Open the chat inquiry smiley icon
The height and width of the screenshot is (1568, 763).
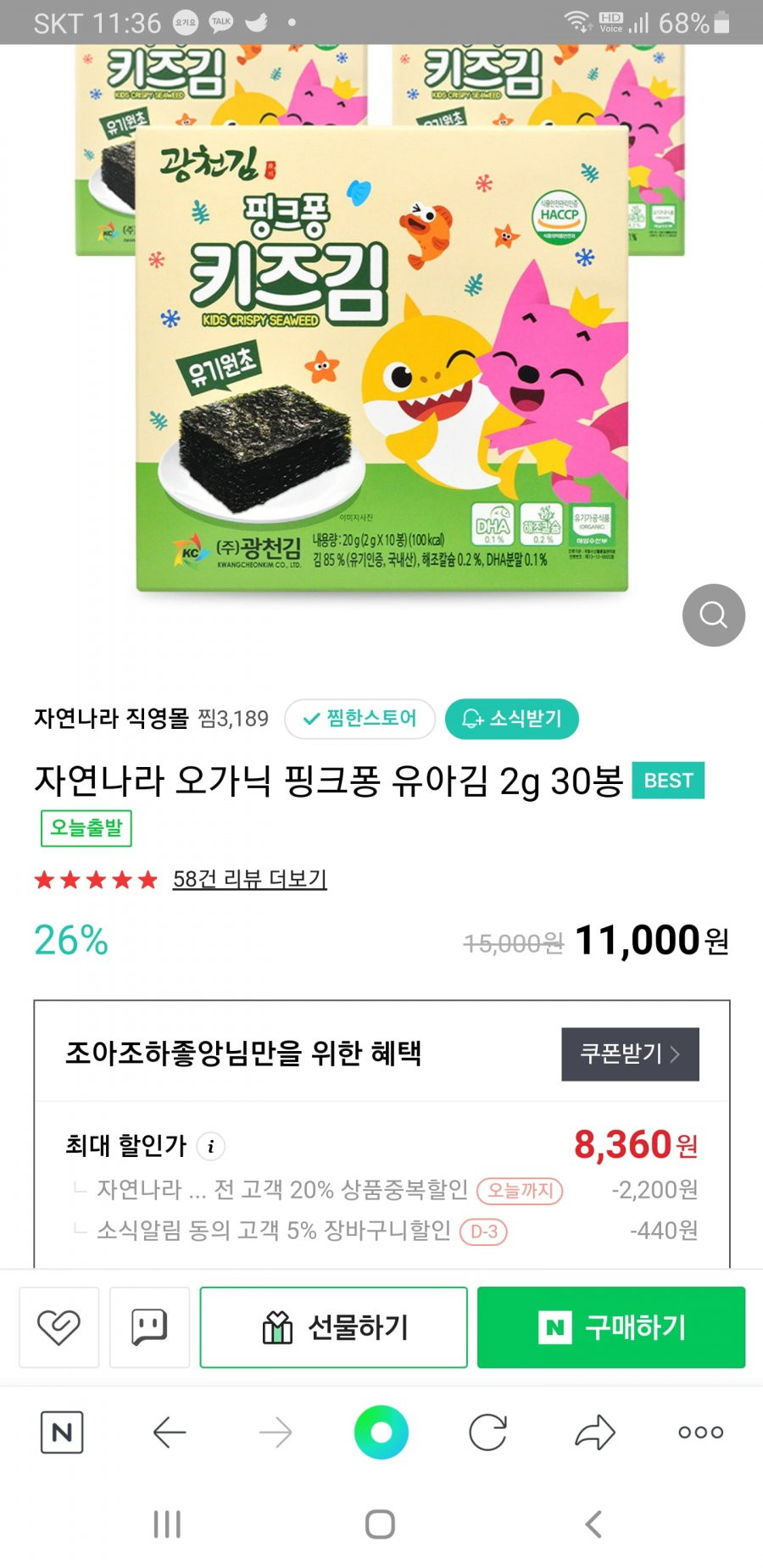[x=149, y=1326]
